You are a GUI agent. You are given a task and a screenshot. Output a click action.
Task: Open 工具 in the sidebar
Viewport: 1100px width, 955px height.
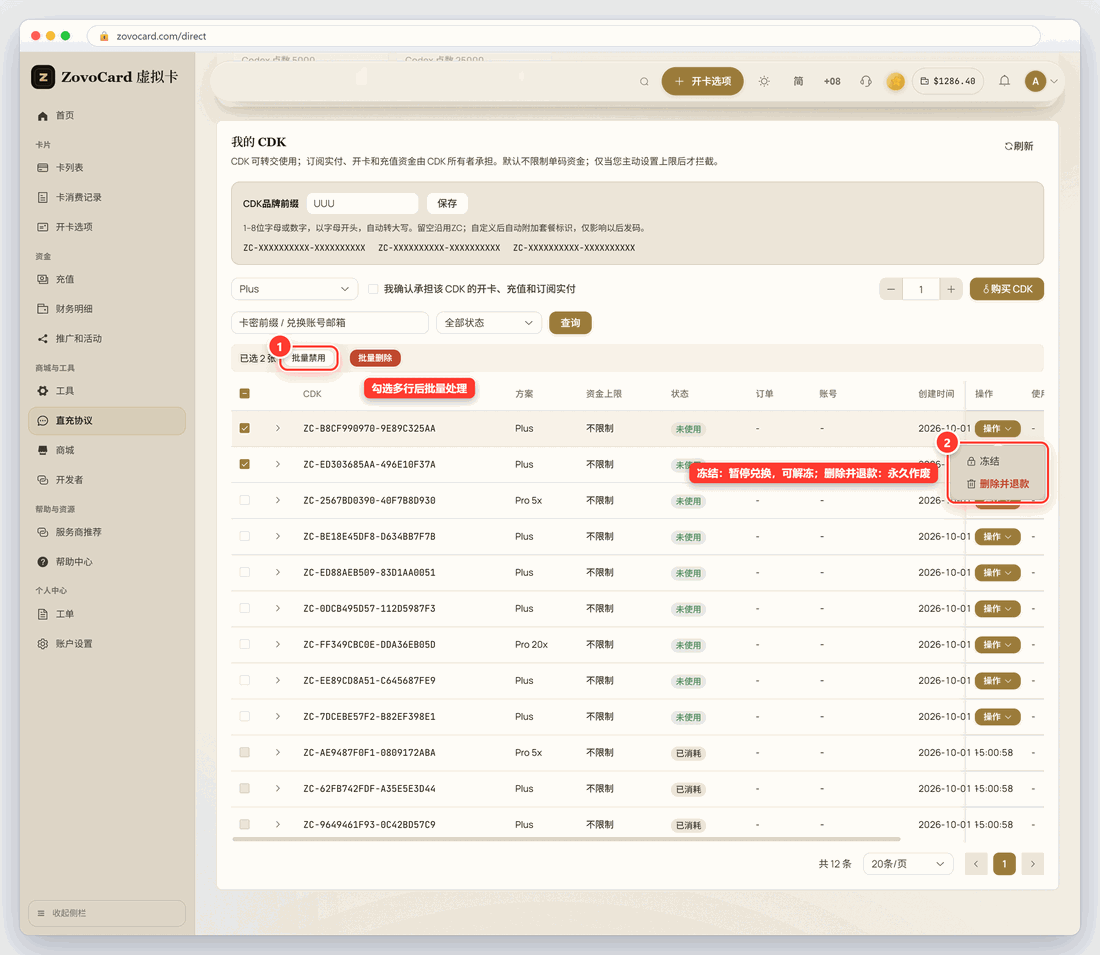pyautogui.click(x=107, y=391)
